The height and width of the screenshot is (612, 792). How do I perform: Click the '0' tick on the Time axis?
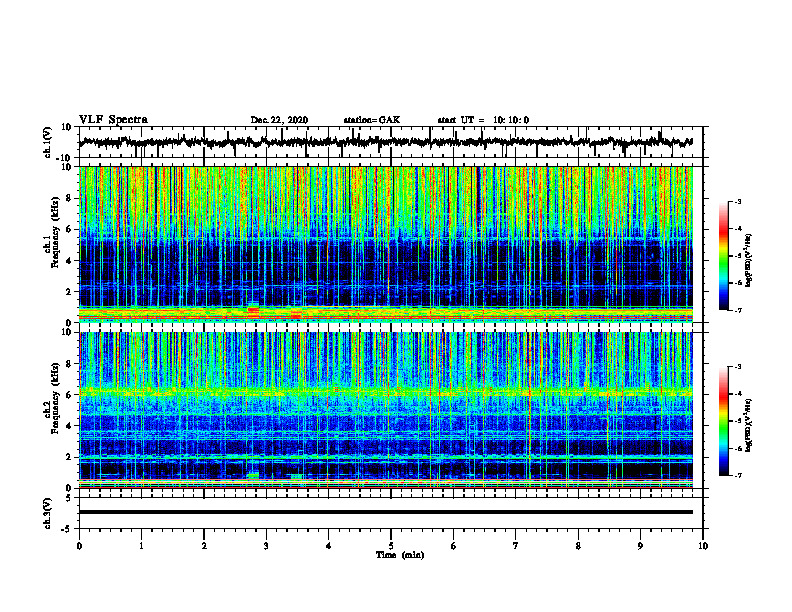79,546
